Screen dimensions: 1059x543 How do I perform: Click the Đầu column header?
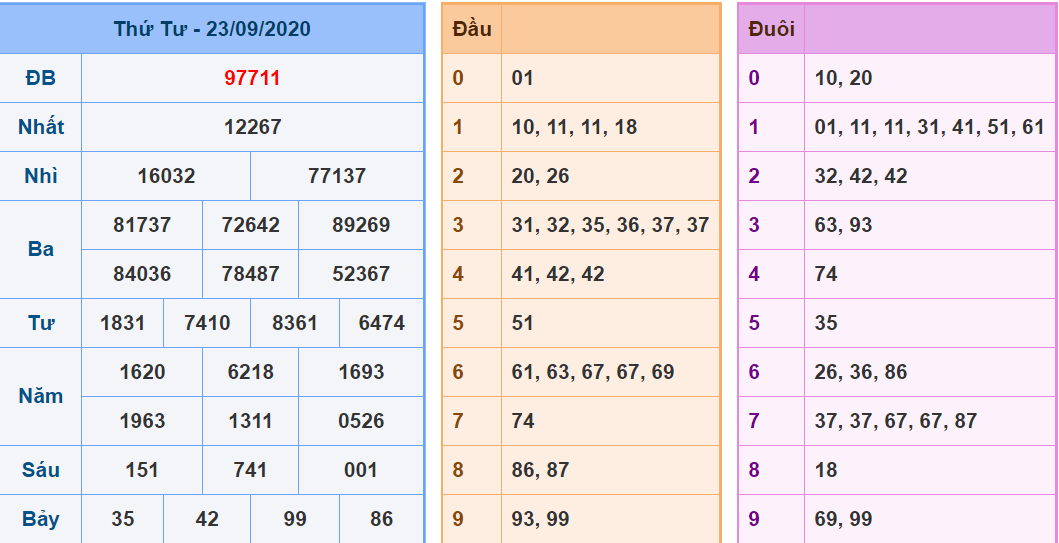472,29
